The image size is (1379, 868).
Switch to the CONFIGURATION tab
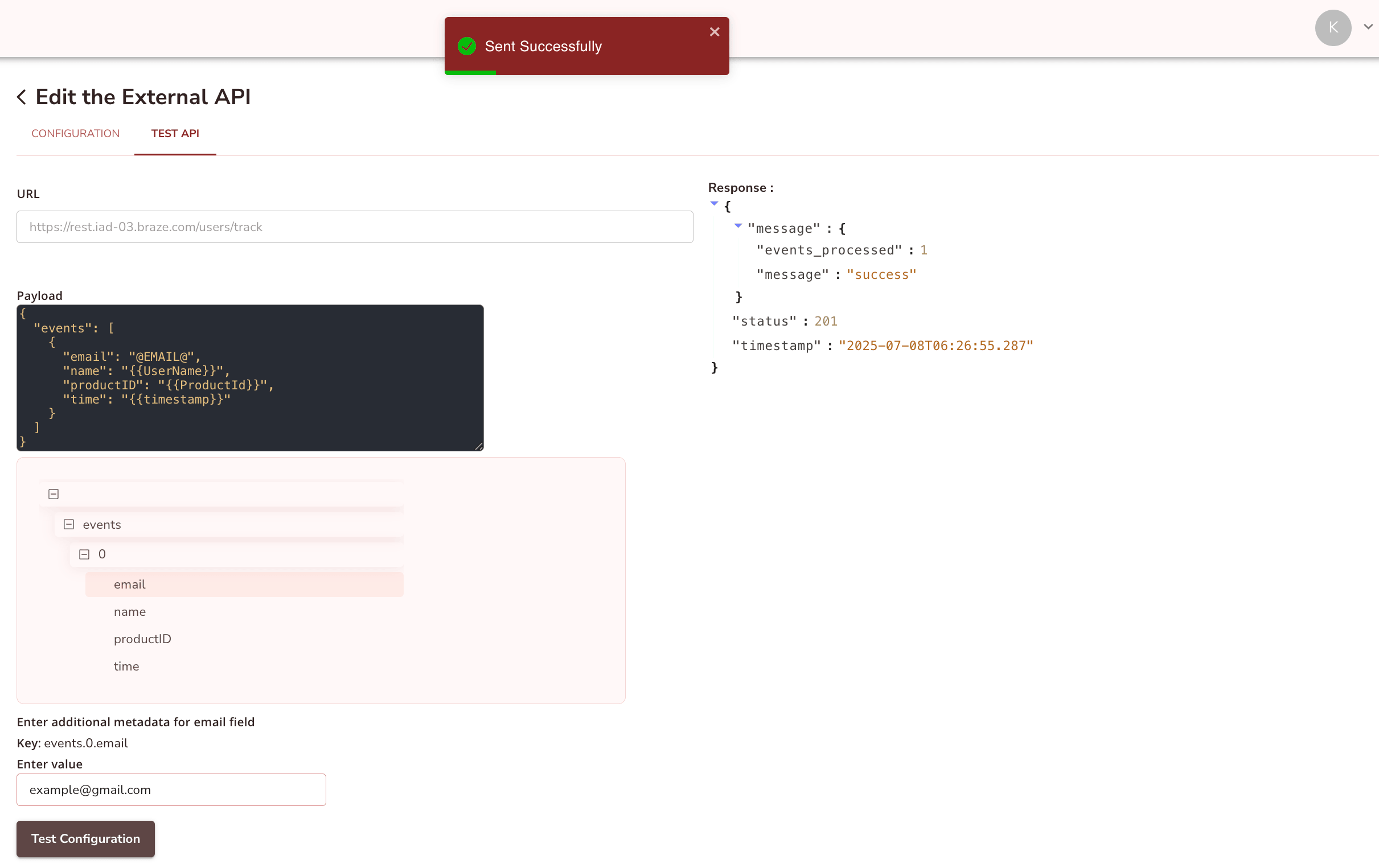tap(75, 133)
